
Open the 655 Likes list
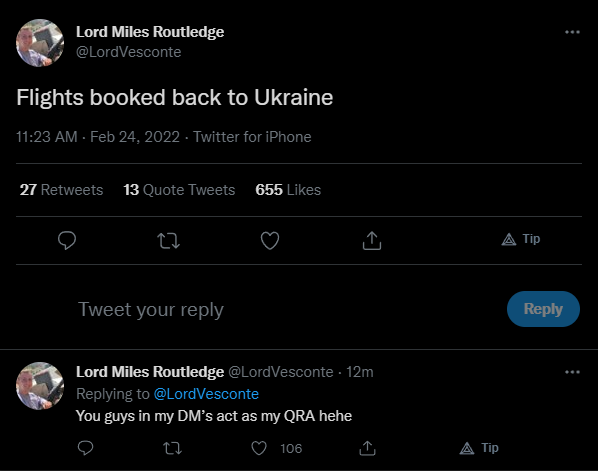click(288, 190)
